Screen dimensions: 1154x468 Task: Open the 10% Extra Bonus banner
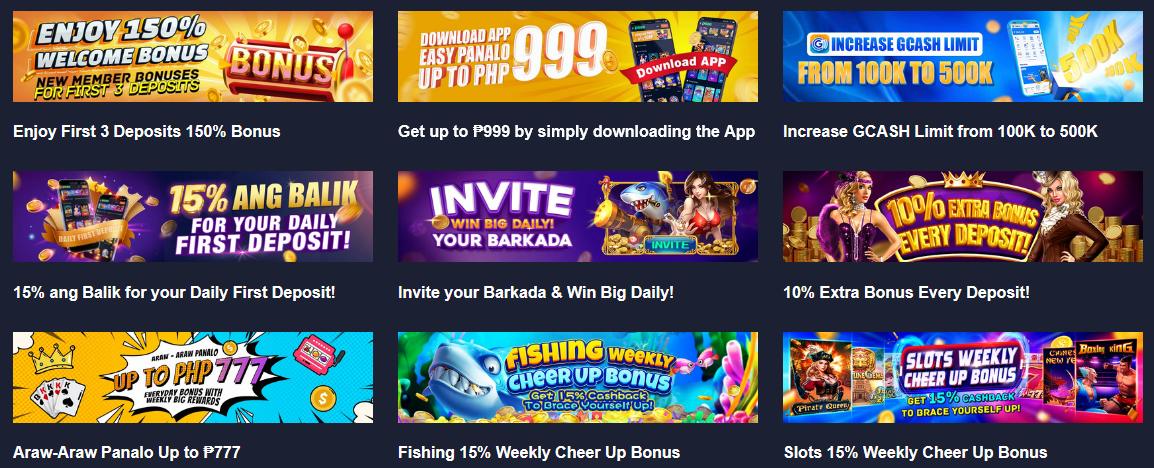(963, 216)
